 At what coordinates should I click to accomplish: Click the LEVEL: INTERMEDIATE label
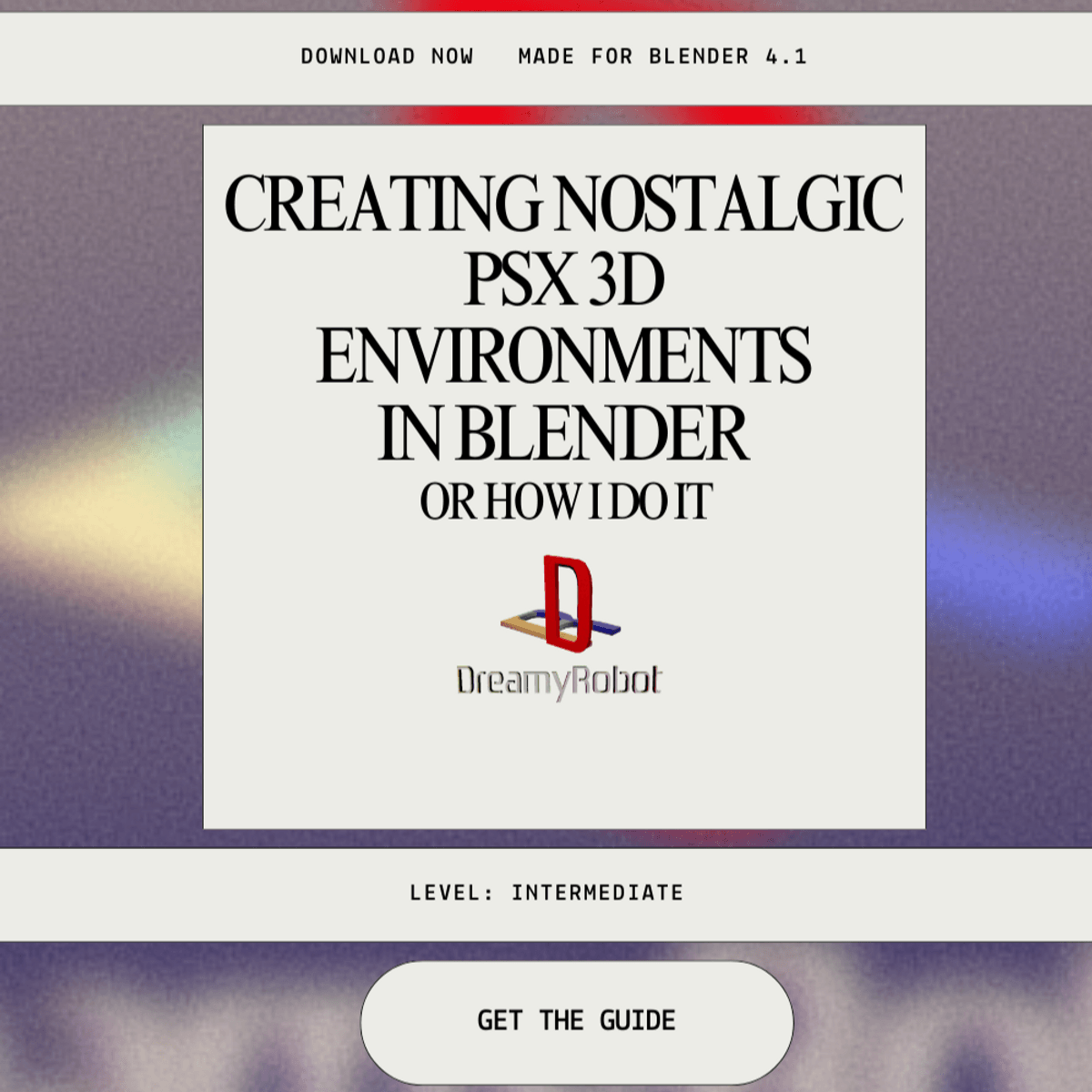[546, 893]
